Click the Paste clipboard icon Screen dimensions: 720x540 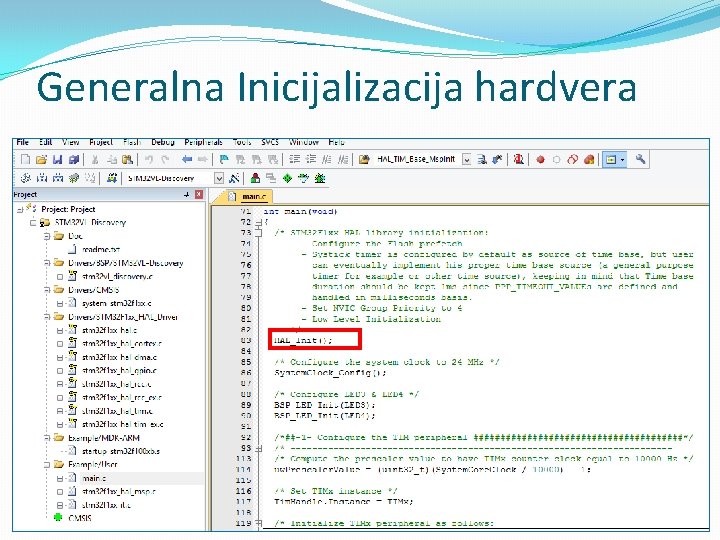click(x=127, y=159)
